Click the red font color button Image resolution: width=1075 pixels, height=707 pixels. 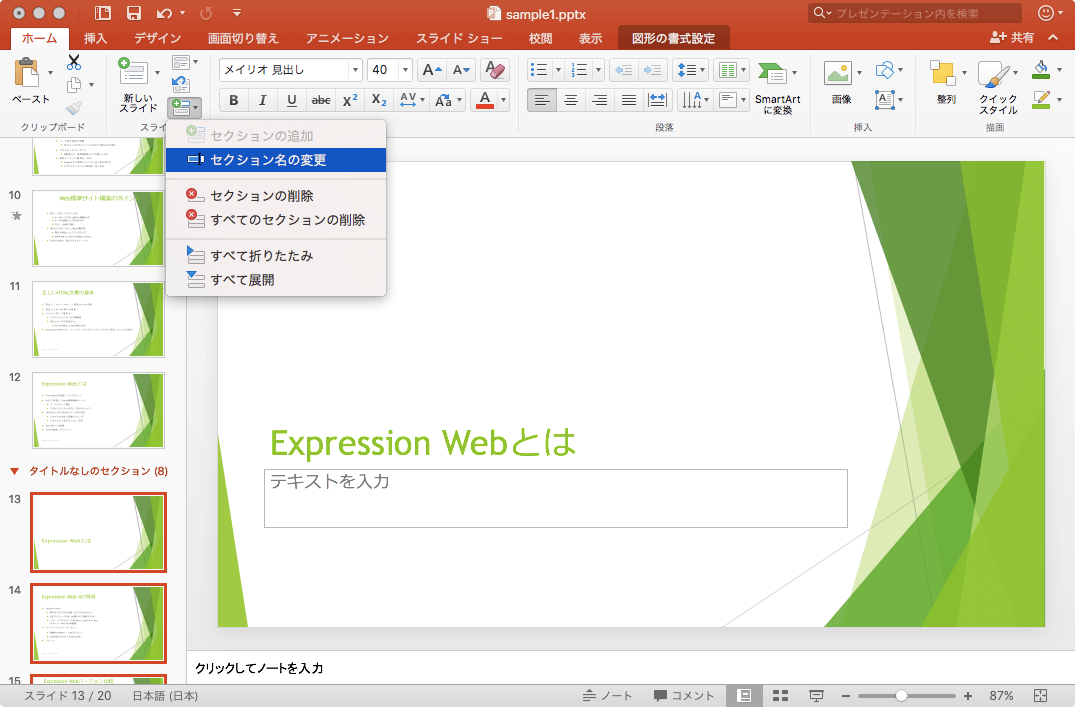(x=485, y=100)
